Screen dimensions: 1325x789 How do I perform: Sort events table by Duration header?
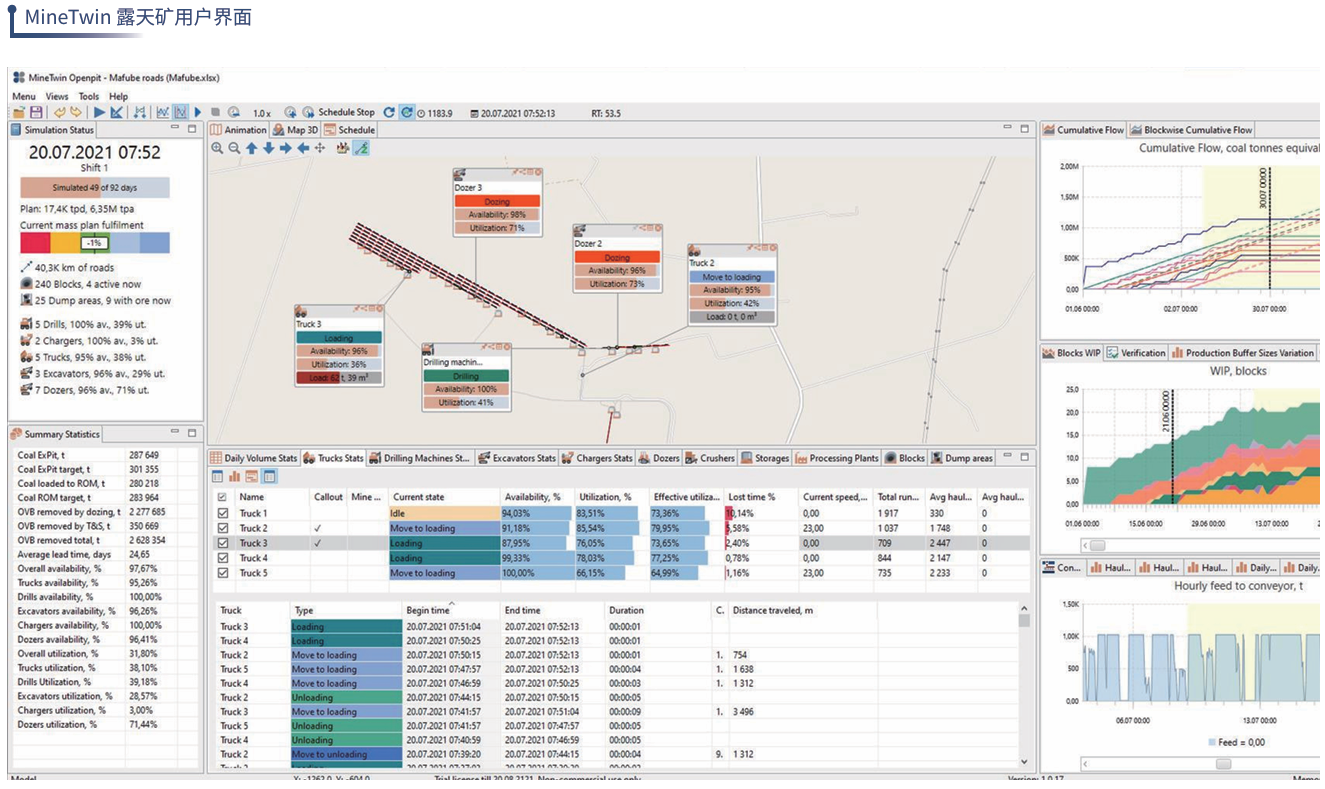[627, 610]
